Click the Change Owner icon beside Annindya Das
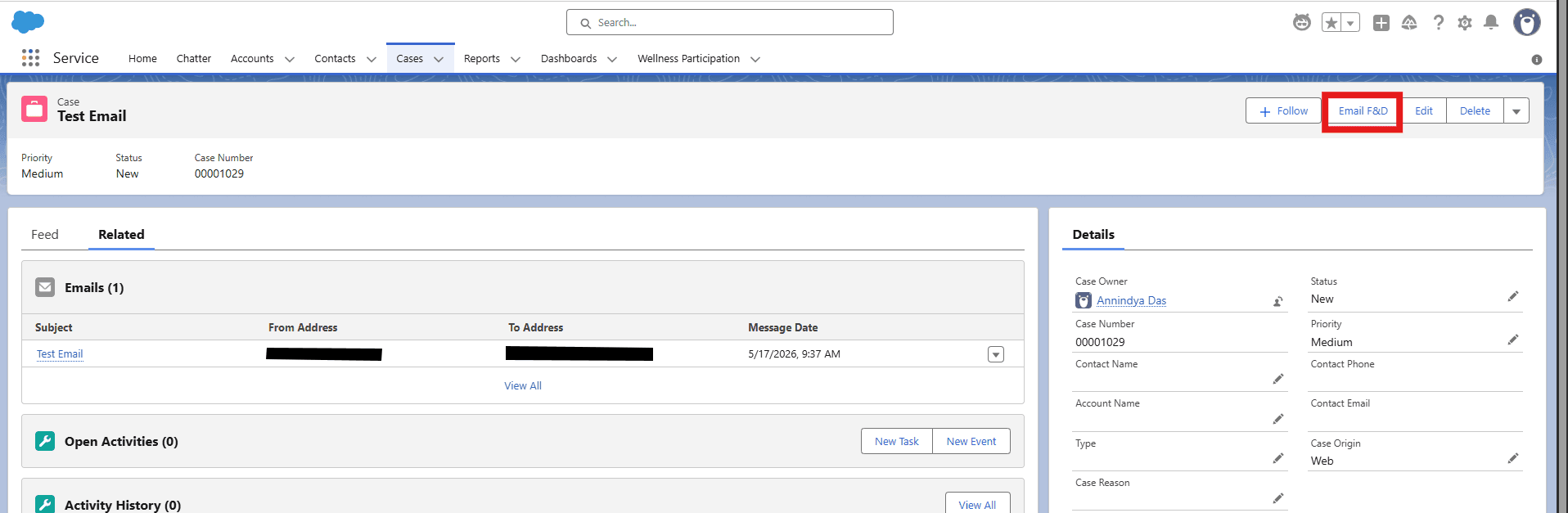Viewport: 1568px width, 513px height. click(1277, 301)
